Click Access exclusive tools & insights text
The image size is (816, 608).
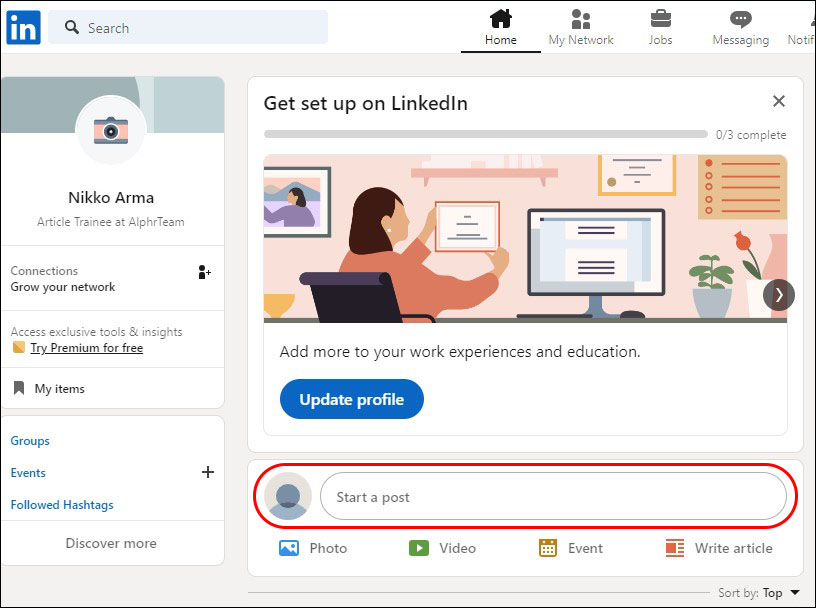pos(96,332)
